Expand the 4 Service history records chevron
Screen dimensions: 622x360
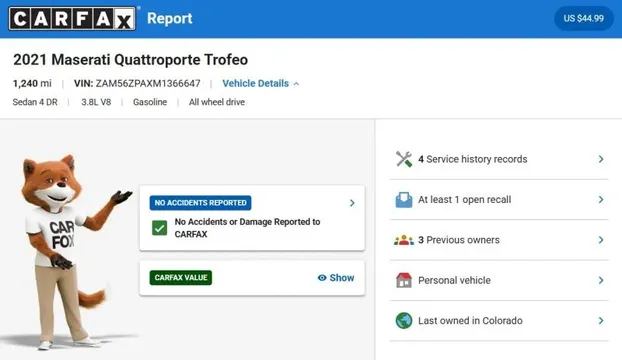601,159
